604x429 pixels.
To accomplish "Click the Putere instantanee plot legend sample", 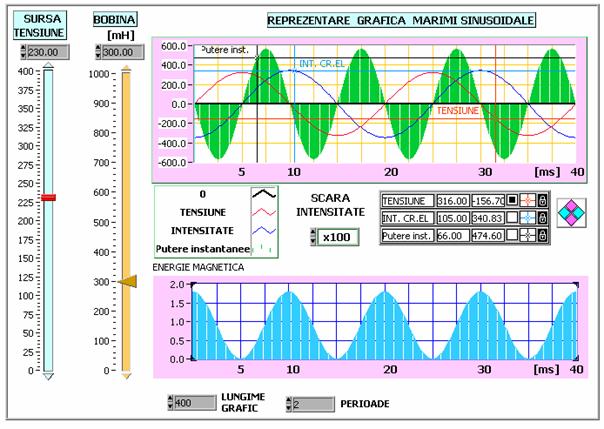I will point(263,246).
